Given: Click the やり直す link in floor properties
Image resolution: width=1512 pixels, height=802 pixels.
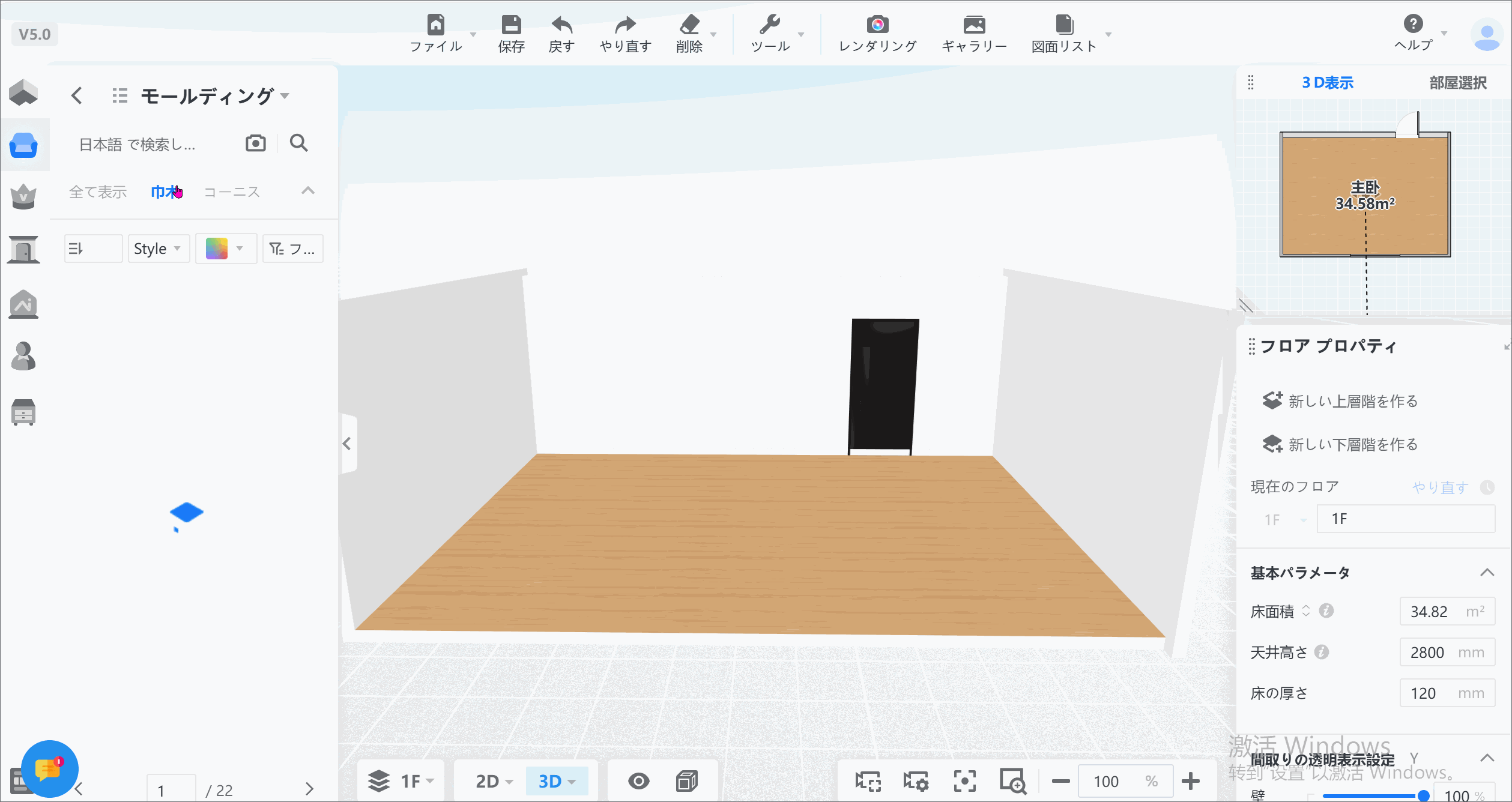Looking at the screenshot, I should (x=1441, y=487).
